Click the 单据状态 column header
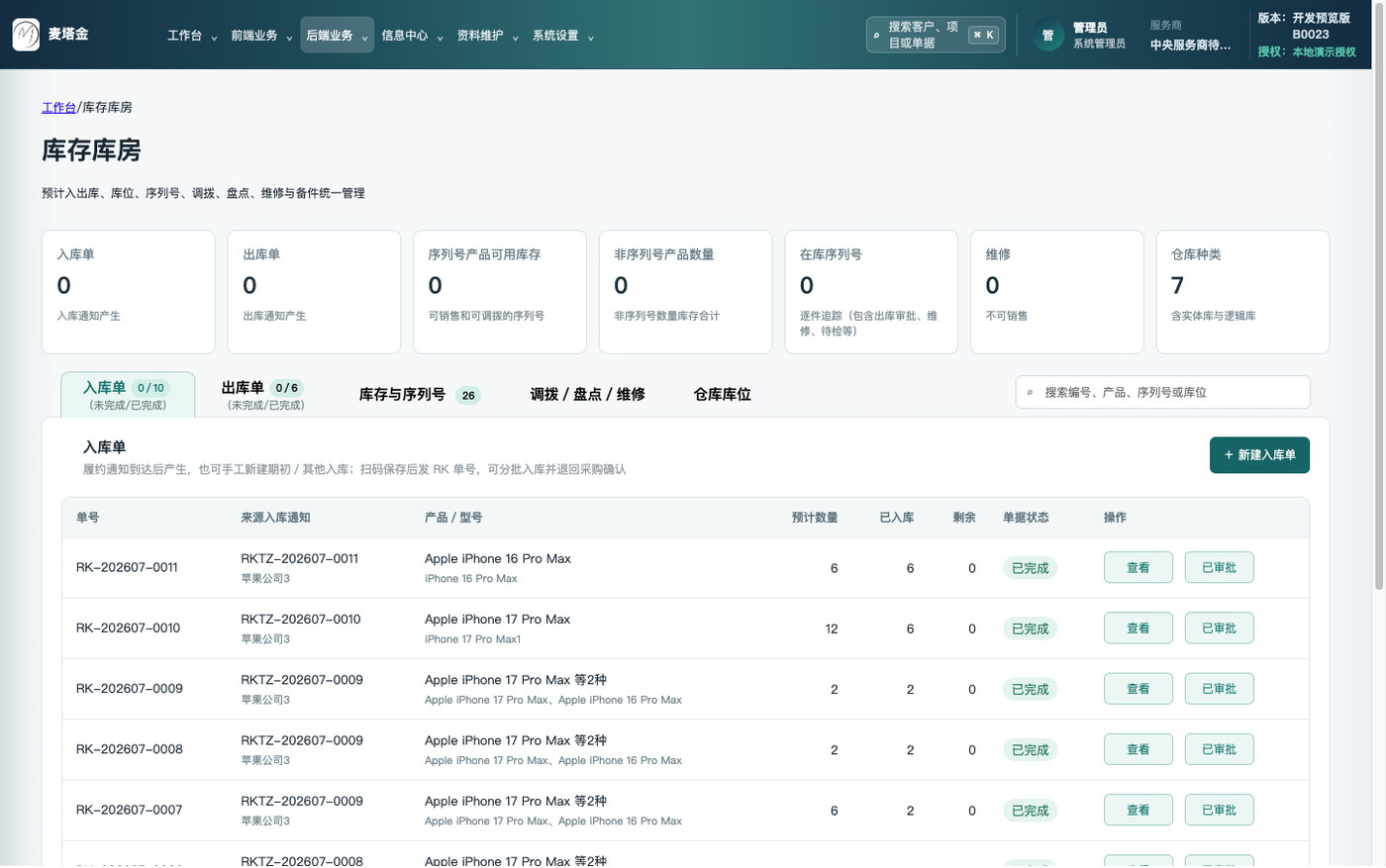Screen dimensions: 1386x868 click(1026, 518)
